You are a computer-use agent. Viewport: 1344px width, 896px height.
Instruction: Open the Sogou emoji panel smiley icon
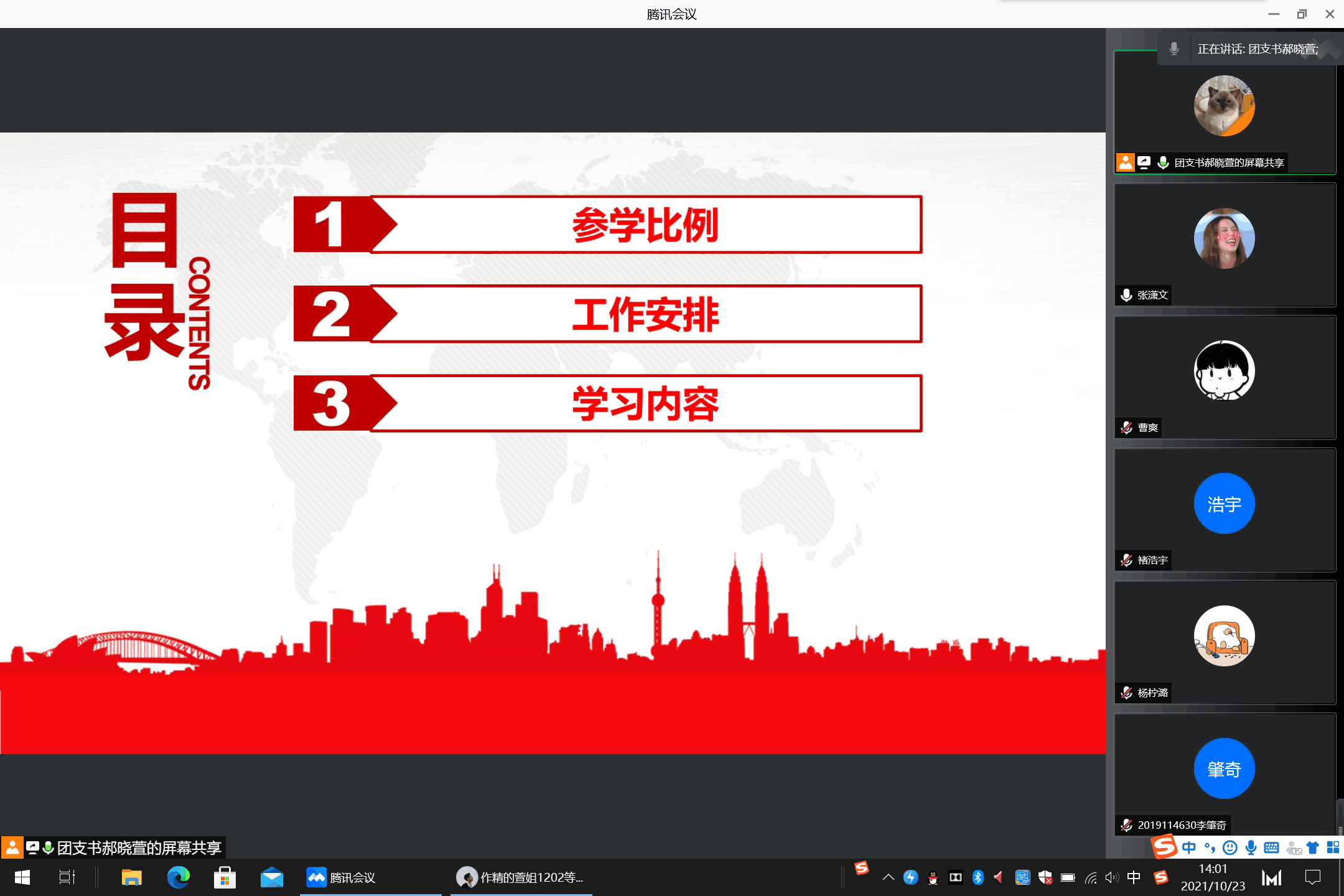pyautogui.click(x=1230, y=847)
